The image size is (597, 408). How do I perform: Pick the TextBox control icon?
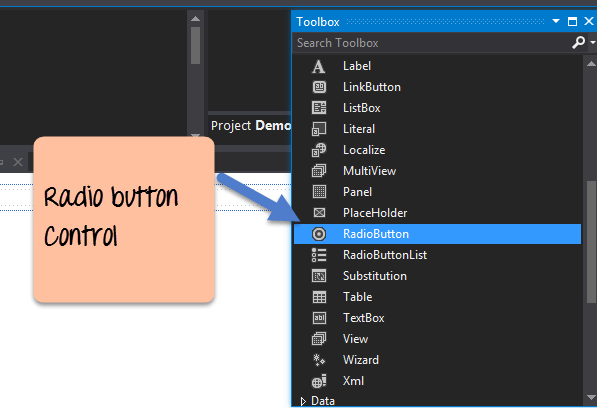pyautogui.click(x=319, y=318)
